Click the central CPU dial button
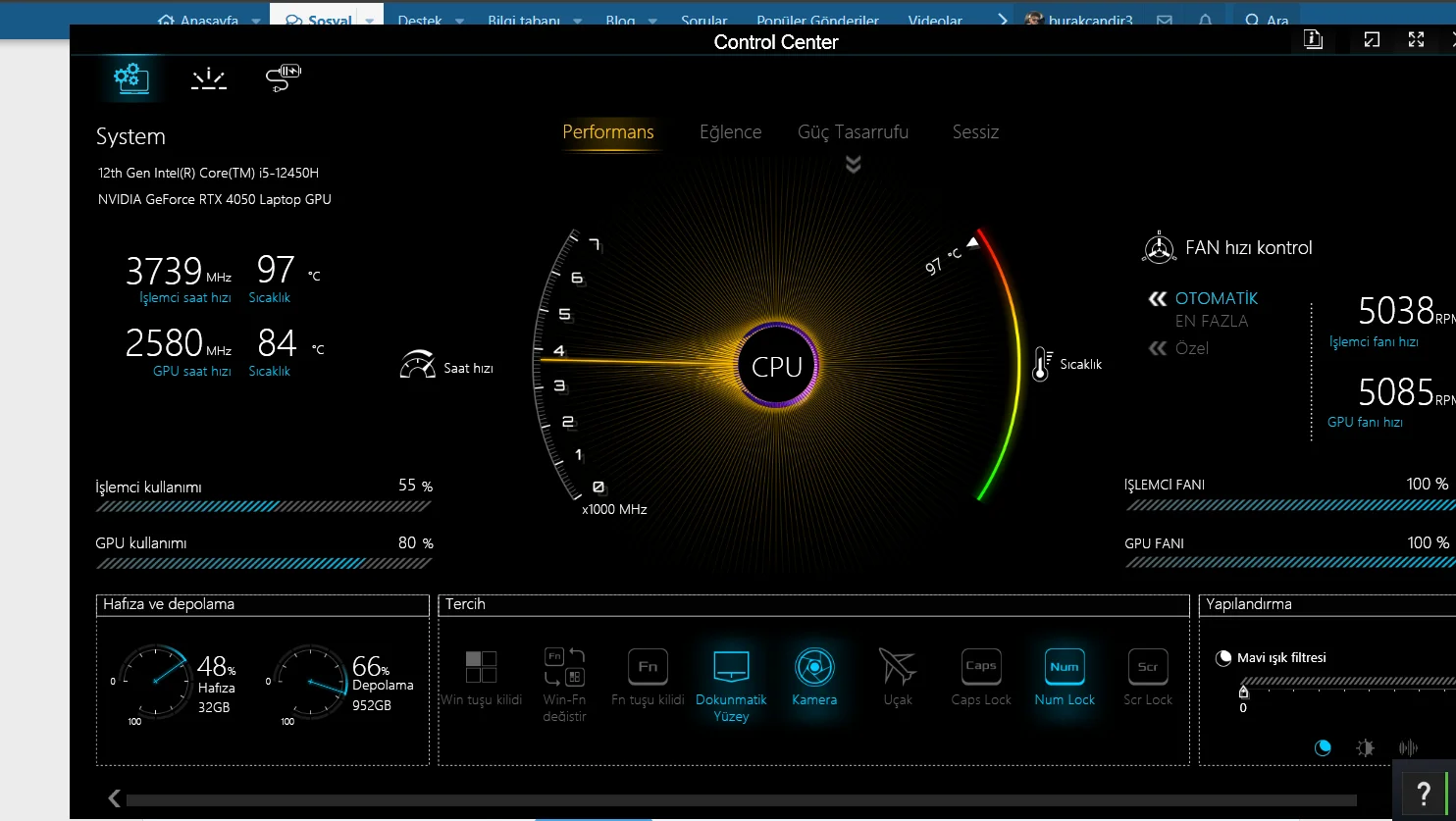This screenshot has height=821, width=1456. (x=777, y=365)
